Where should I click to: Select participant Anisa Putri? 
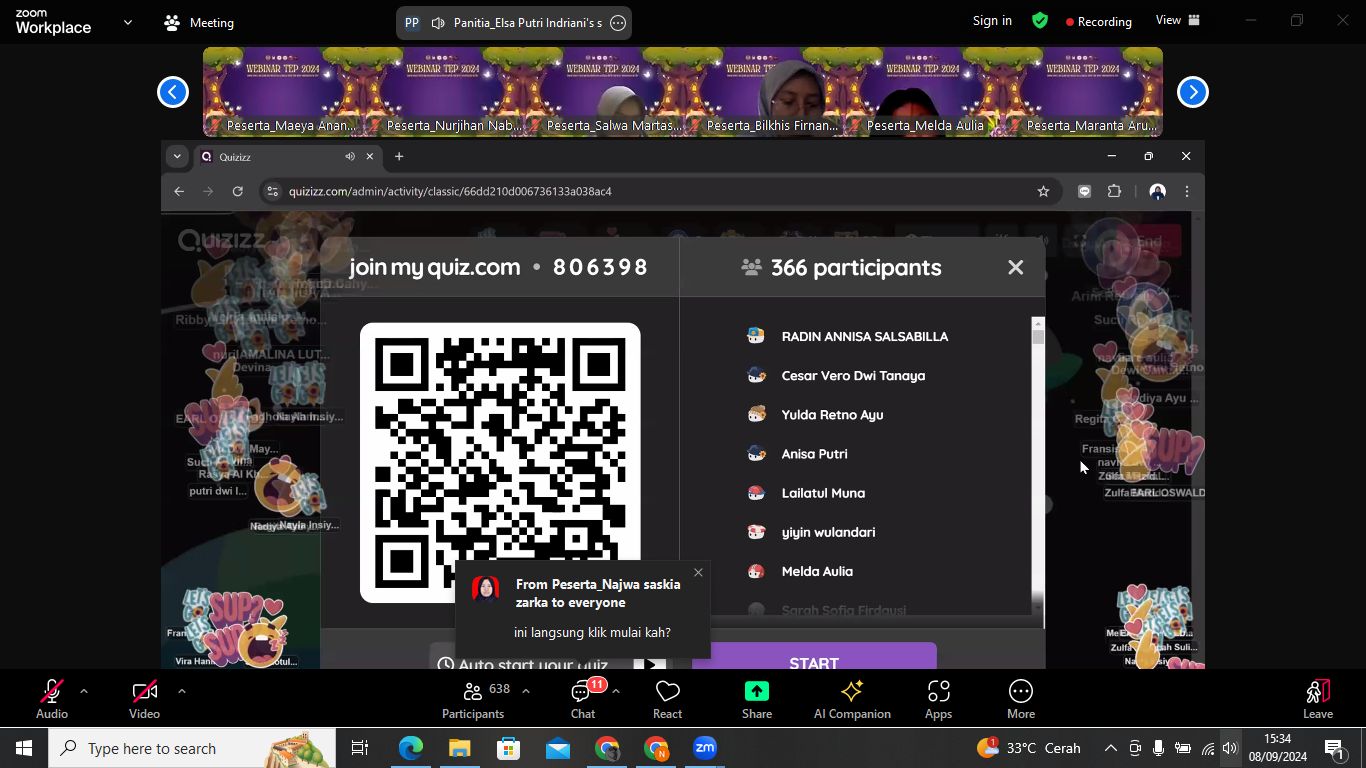click(814, 454)
